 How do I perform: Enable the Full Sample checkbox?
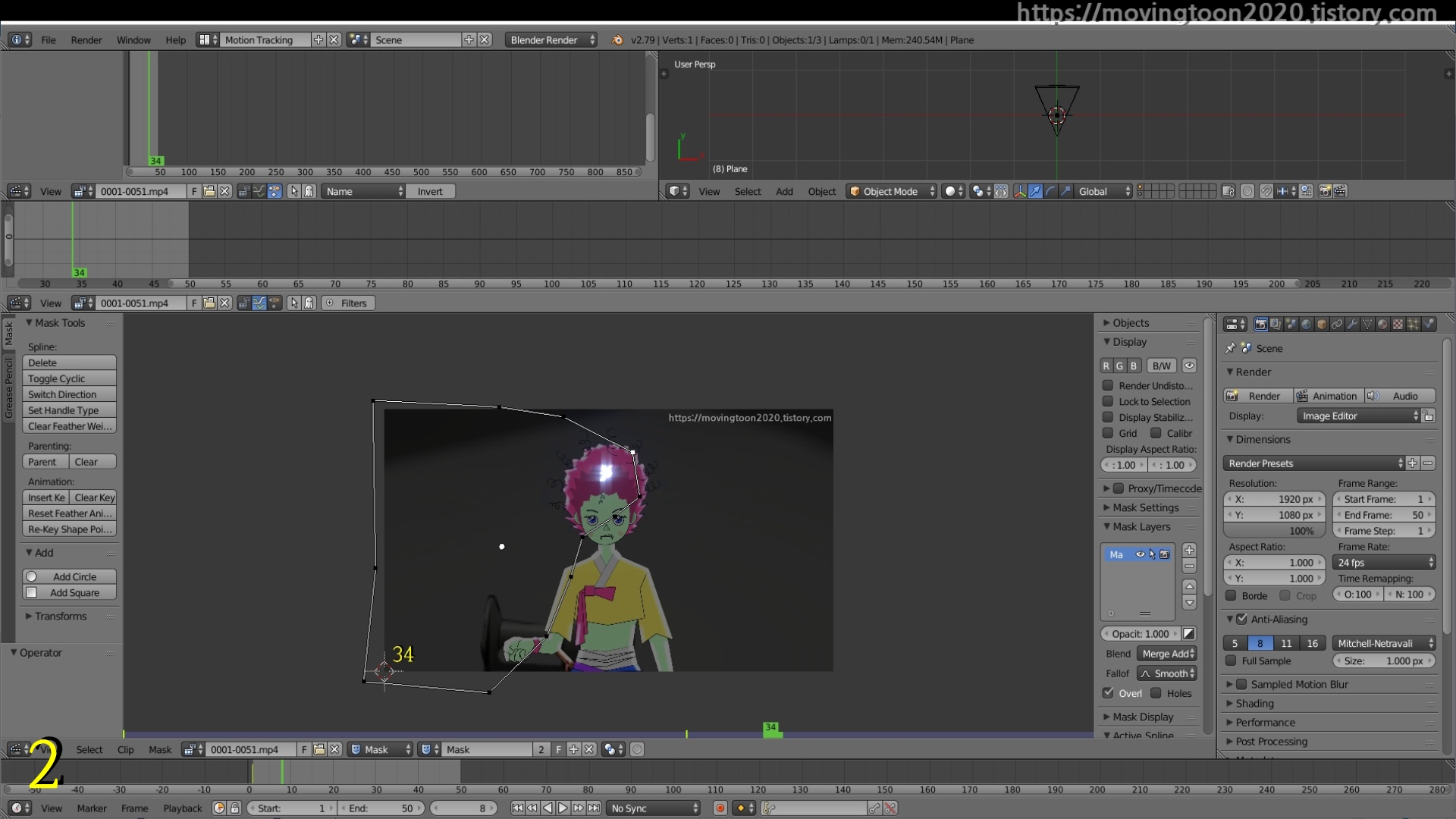click(1232, 661)
